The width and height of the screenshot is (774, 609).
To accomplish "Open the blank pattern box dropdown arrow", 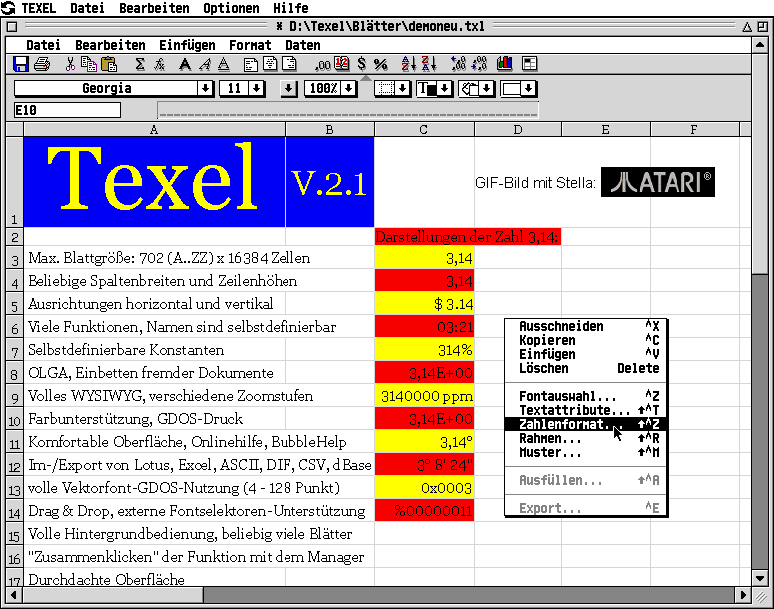I will pyautogui.click(x=529, y=88).
